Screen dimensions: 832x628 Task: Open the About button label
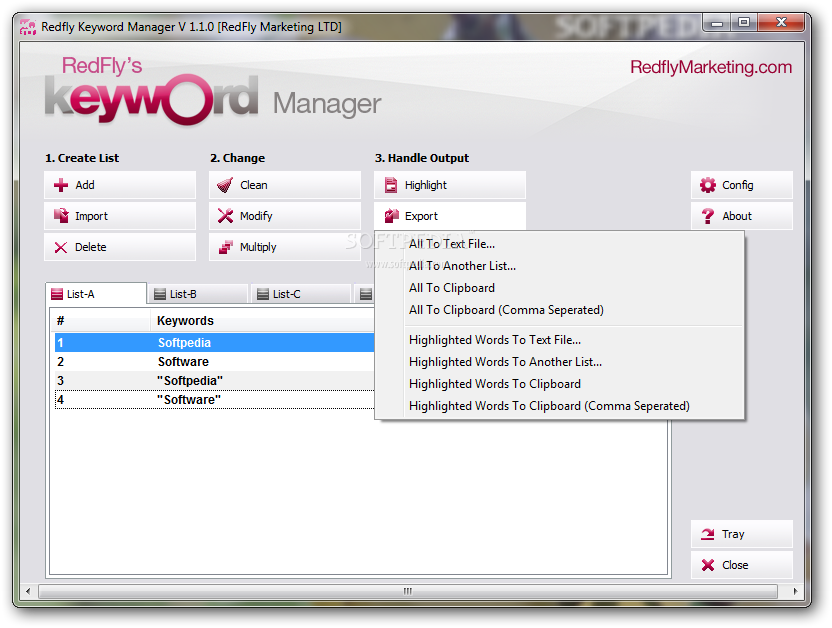[x=737, y=216]
